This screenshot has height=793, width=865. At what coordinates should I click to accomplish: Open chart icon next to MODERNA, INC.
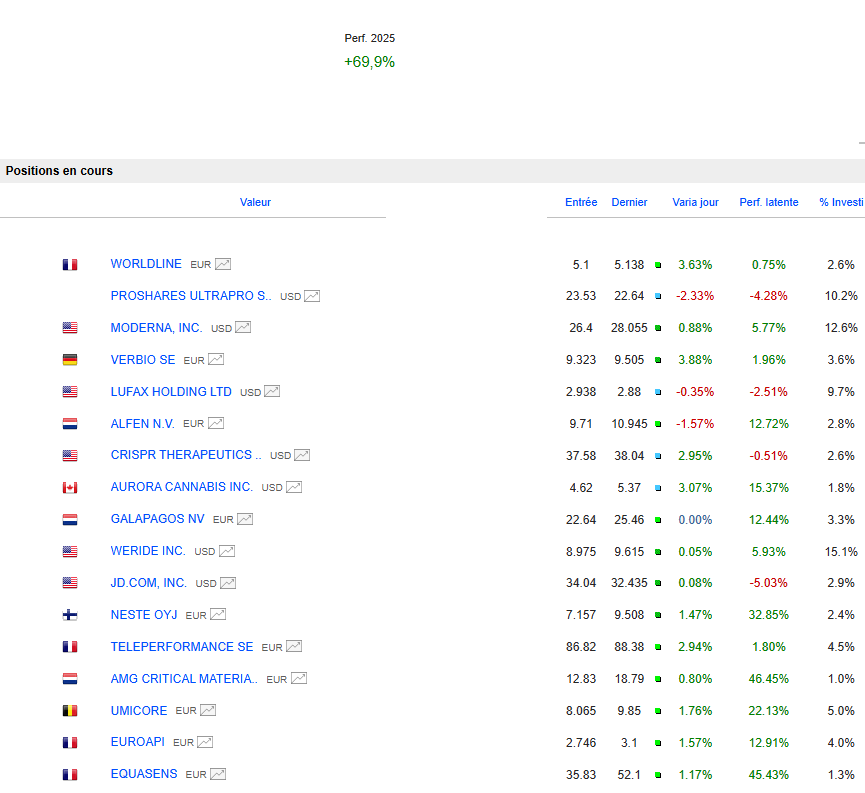coord(243,328)
